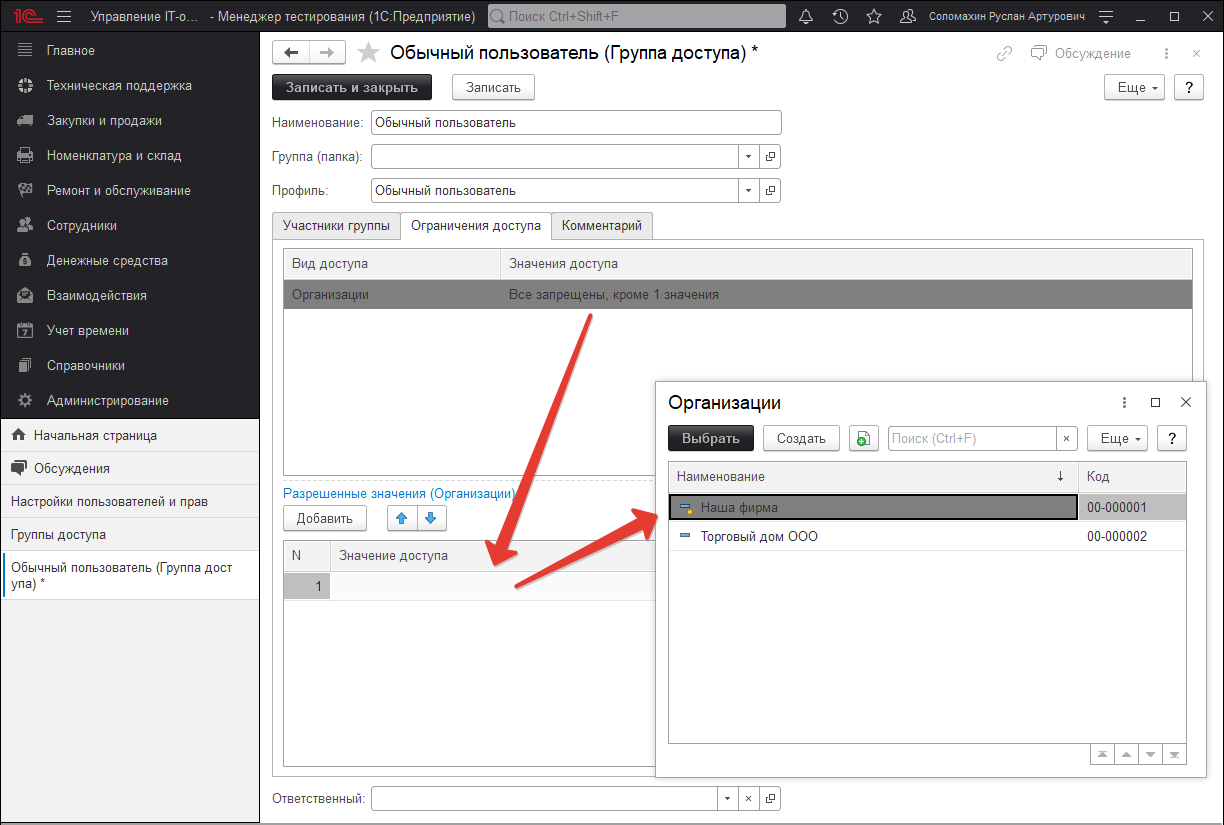Move access value up with blue arrow
This screenshot has height=825, width=1224.
[x=402, y=518]
